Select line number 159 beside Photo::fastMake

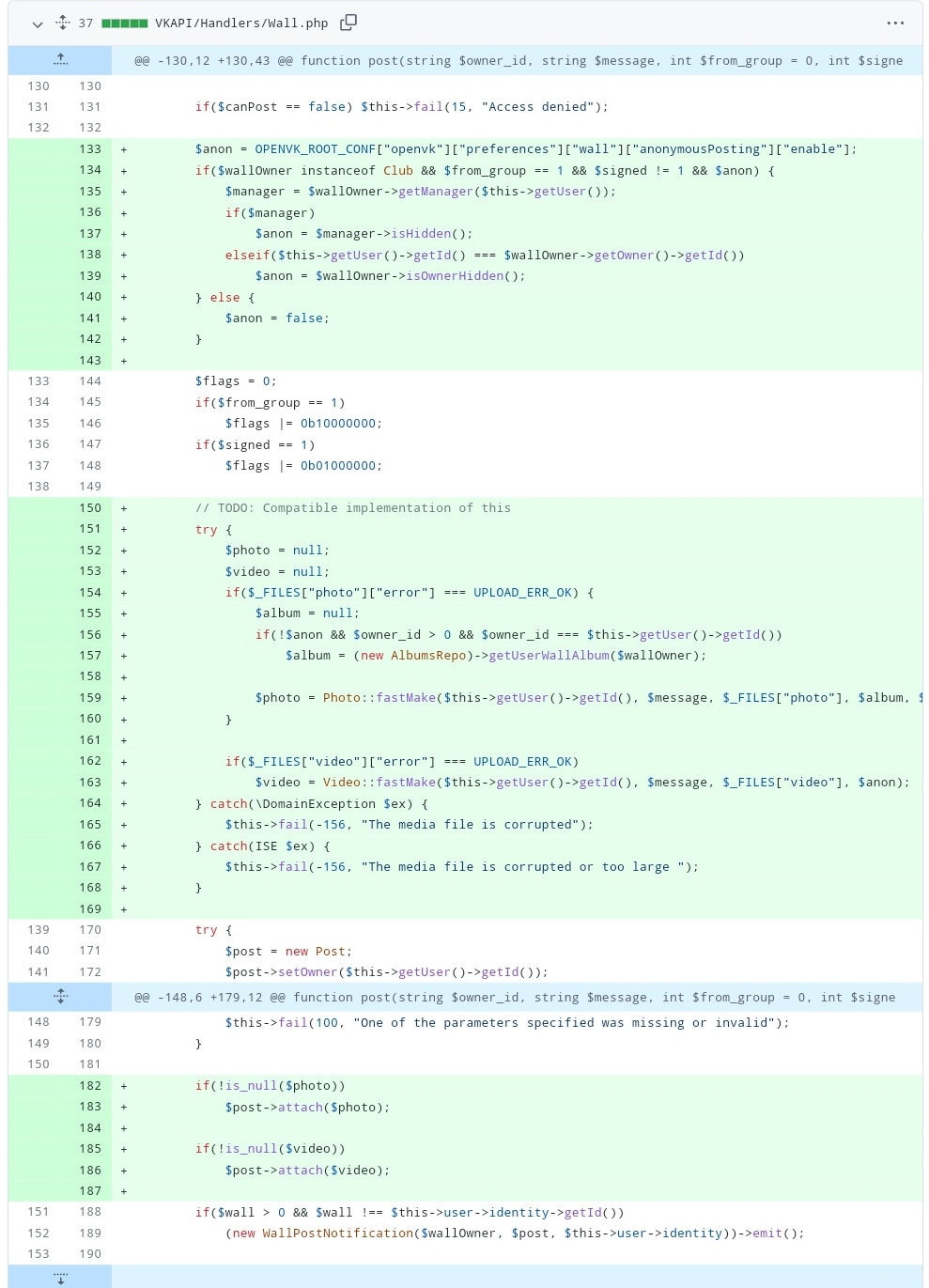[90, 697]
